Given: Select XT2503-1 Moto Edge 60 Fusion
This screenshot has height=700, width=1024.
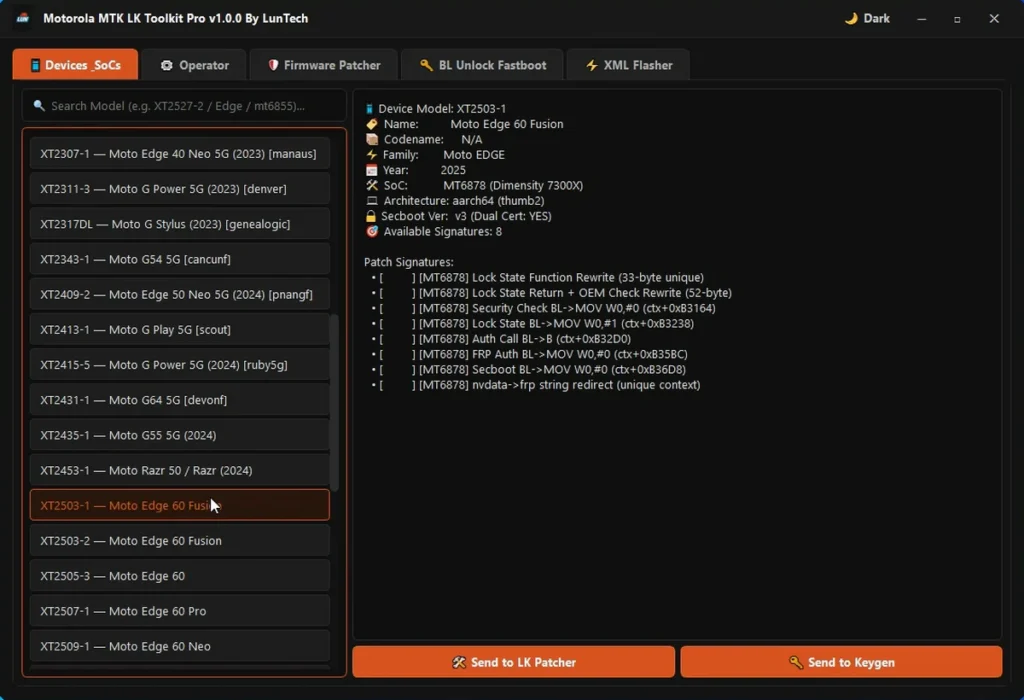Looking at the screenshot, I should tap(180, 505).
